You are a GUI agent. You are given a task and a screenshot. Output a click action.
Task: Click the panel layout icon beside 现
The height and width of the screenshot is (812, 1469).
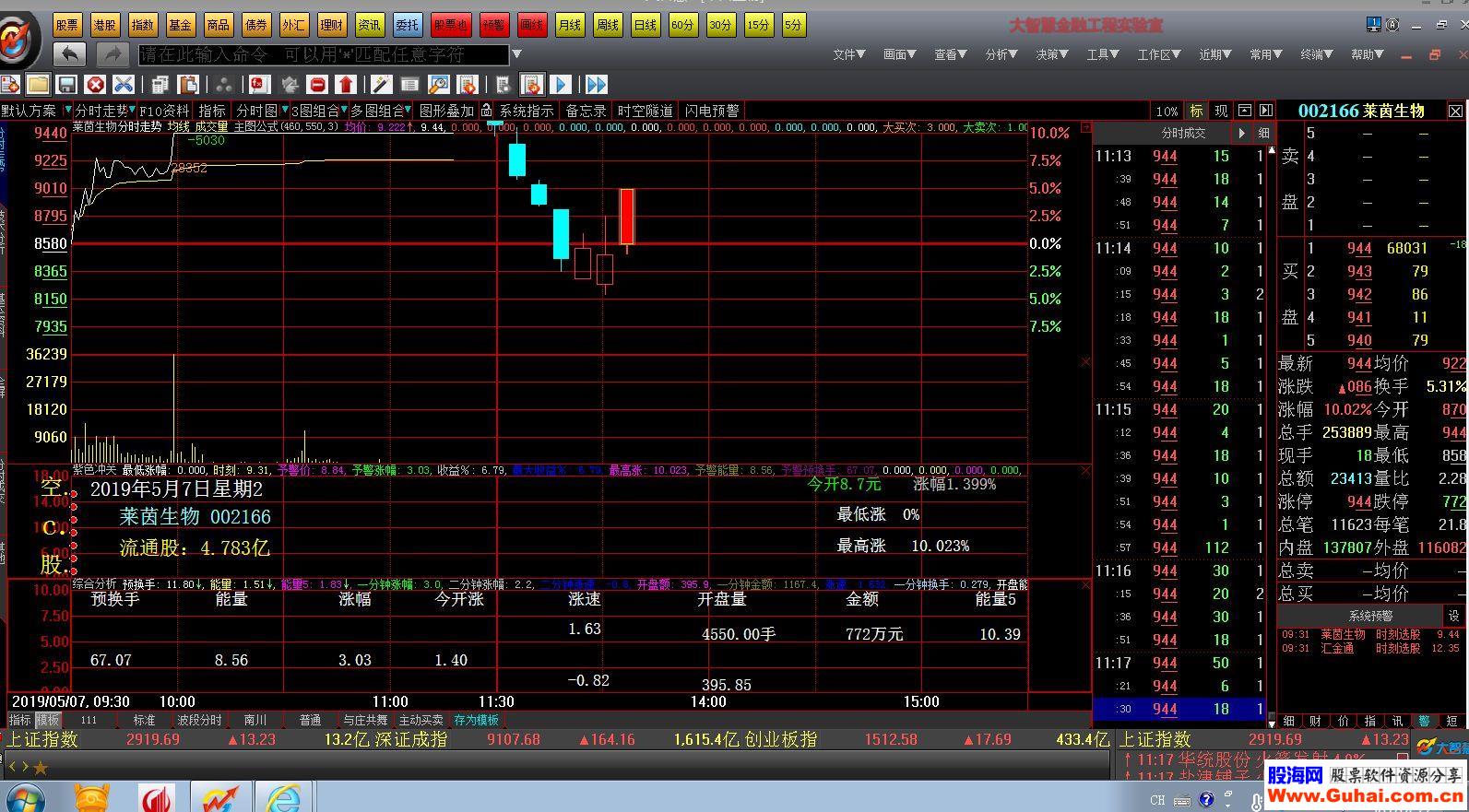(x=1244, y=111)
